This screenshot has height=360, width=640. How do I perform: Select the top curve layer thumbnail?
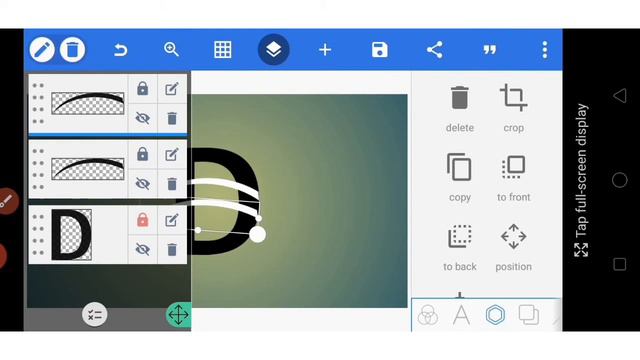pyautogui.click(x=88, y=103)
